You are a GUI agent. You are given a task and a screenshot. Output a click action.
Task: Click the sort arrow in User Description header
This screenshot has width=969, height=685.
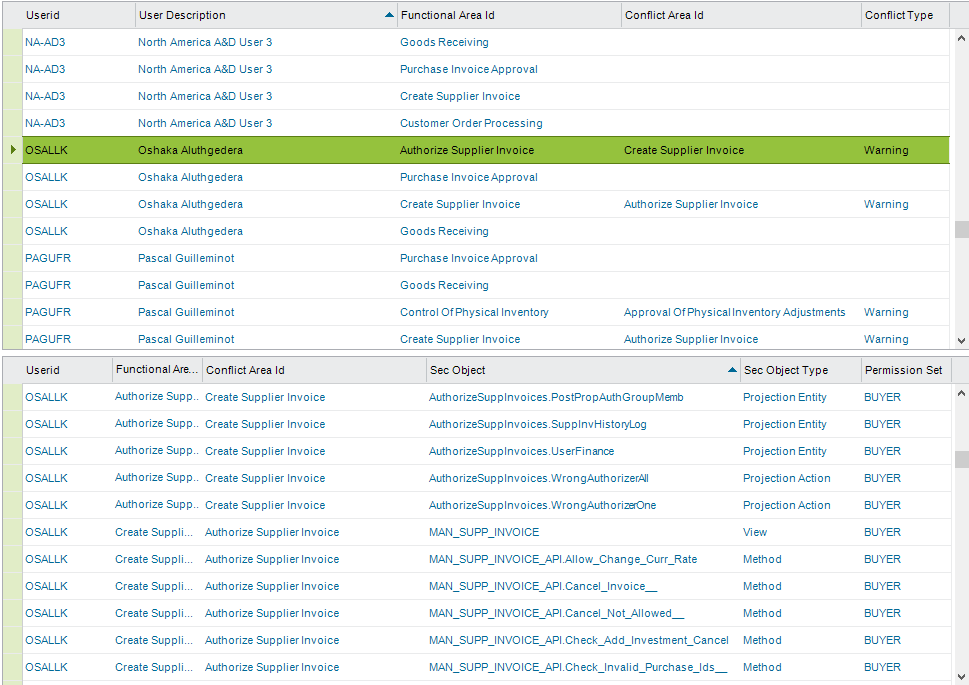tap(389, 15)
